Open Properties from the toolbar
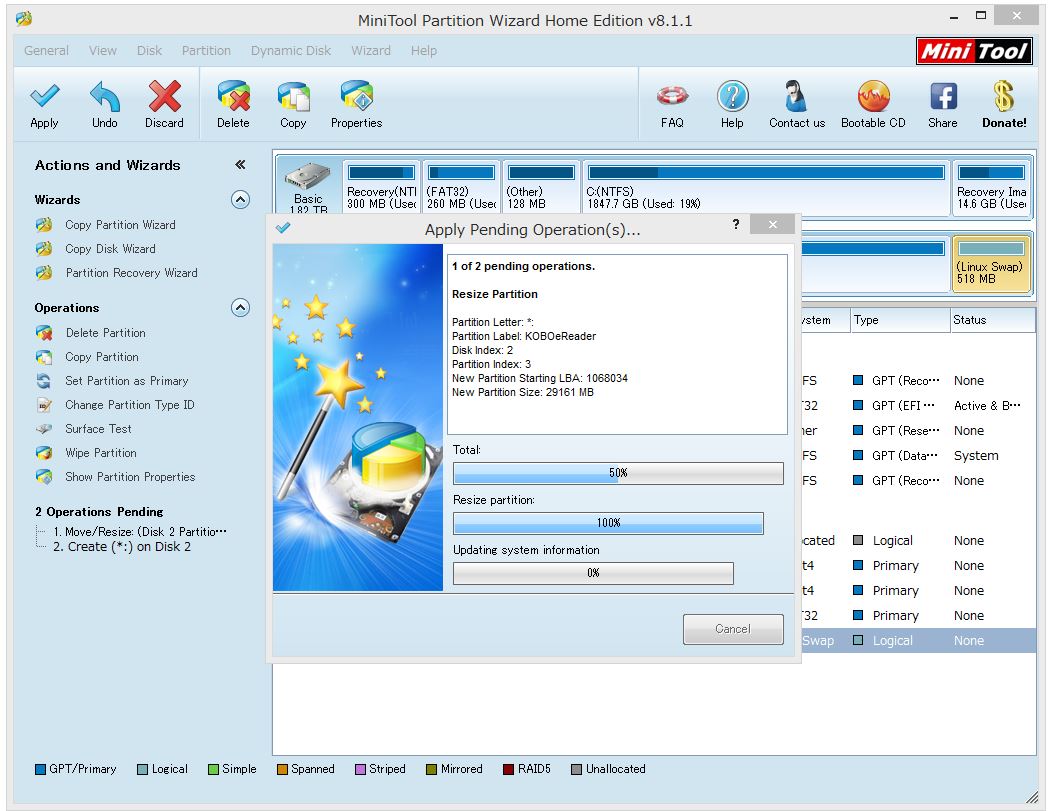This screenshot has height=811, width=1054. [x=357, y=96]
